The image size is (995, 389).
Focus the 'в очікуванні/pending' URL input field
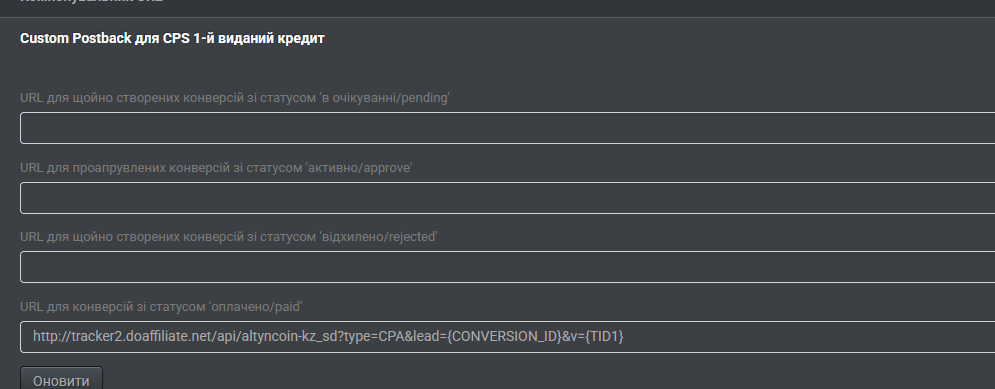pyautogui.click(x=508, y=128)
